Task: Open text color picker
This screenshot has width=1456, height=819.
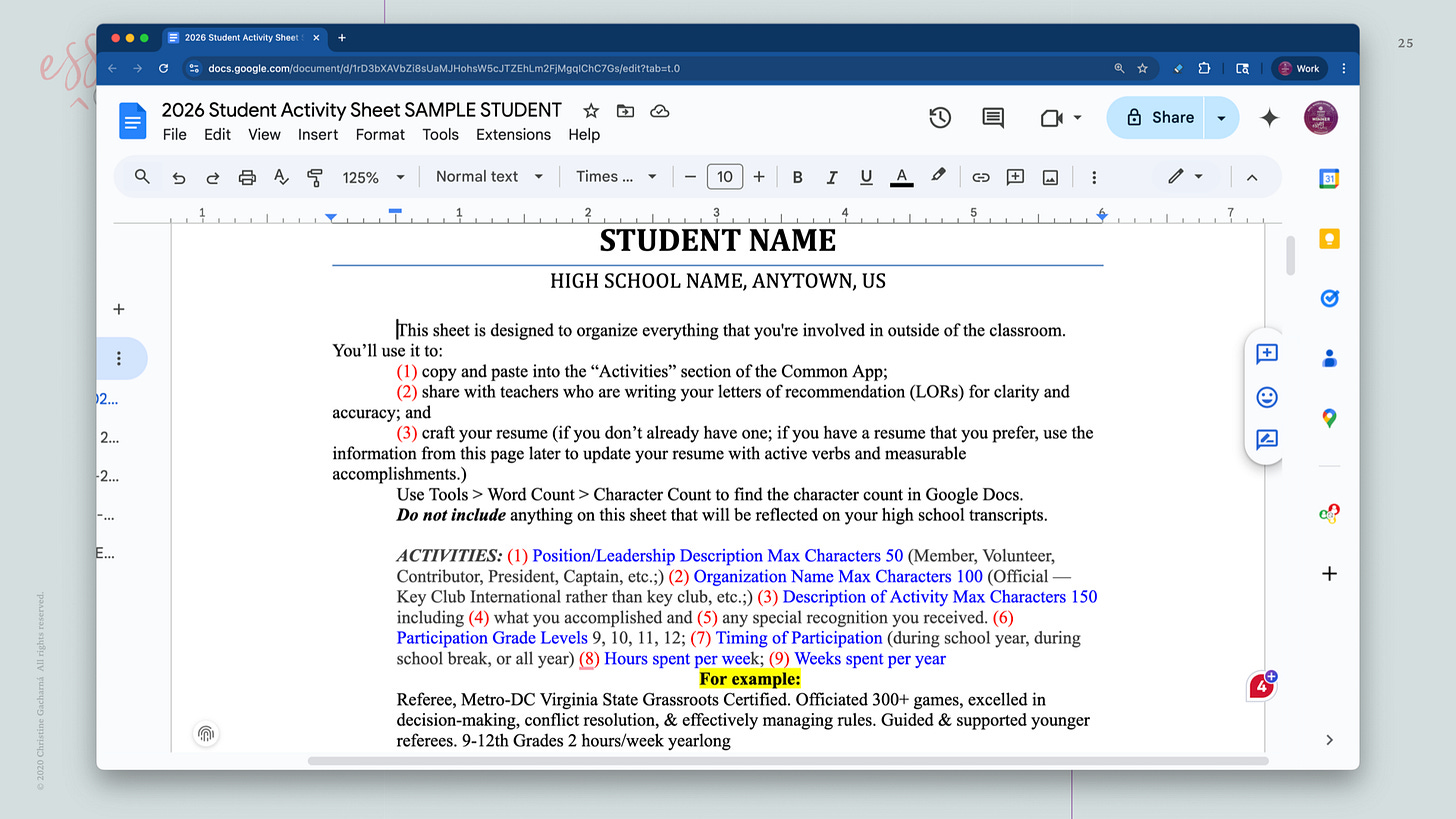Action: (x=902, y=177)
